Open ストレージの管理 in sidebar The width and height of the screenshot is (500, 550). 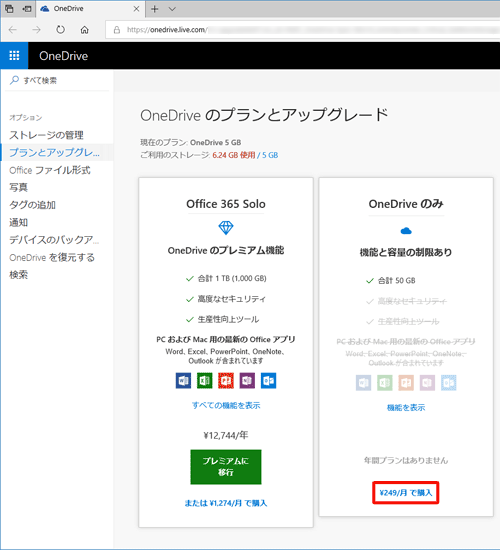pyautogui.click(x=46, y=135)
